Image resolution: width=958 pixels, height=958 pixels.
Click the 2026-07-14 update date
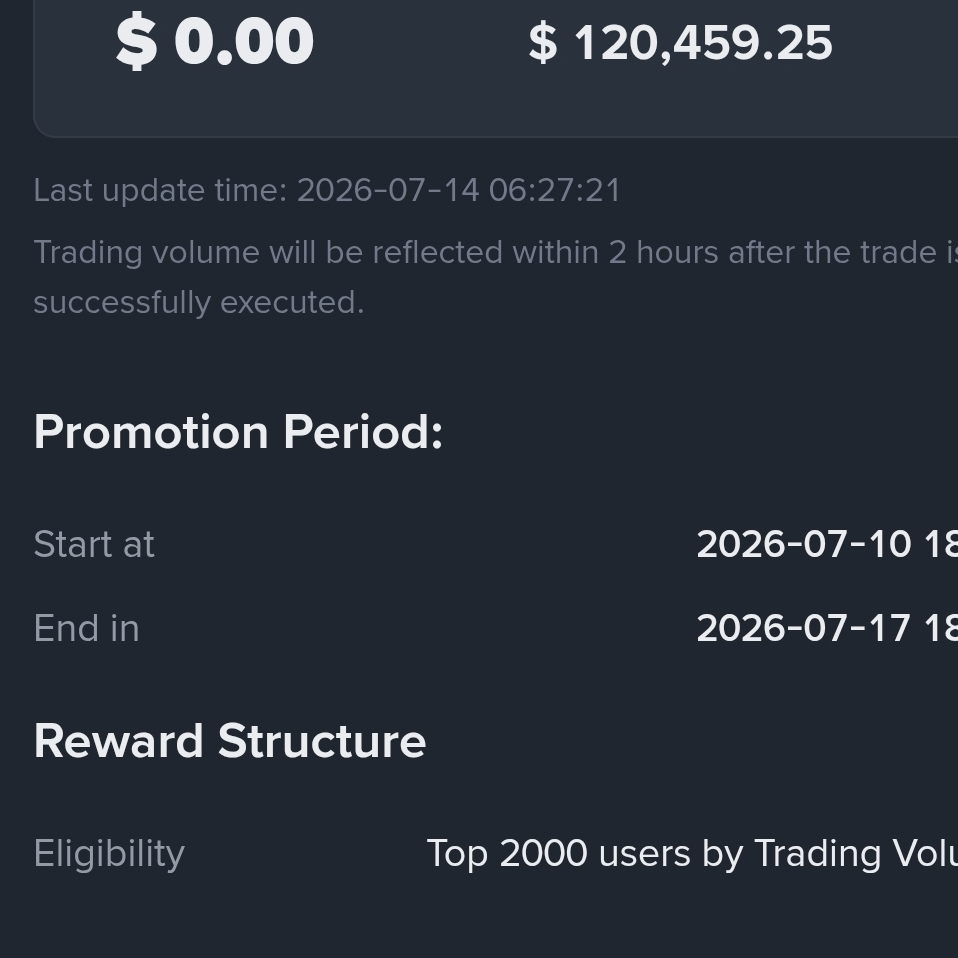[388, 190]
